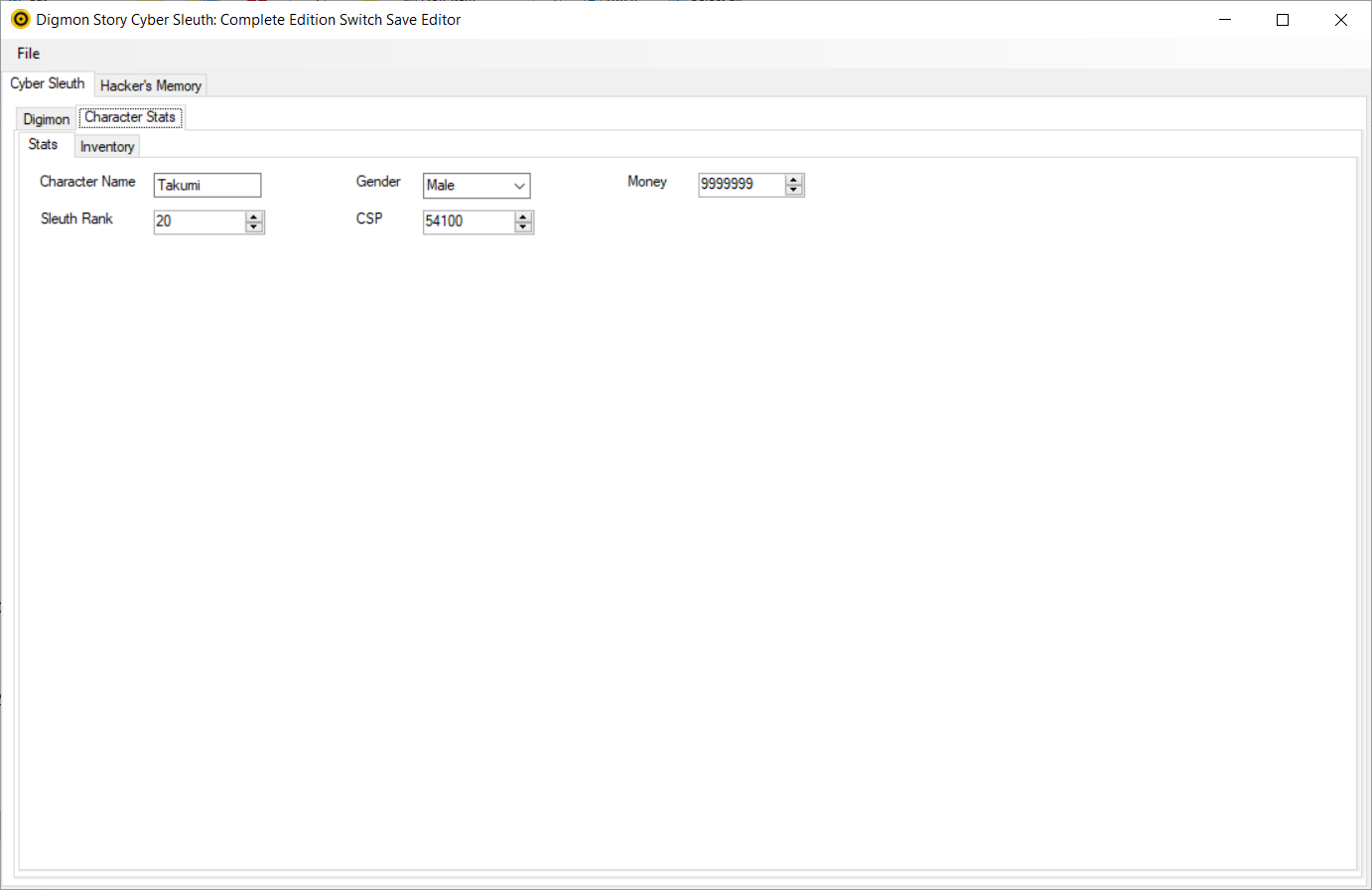Click the CSP label
This screenshot has width=1372, height=890.
click(369, 219)
